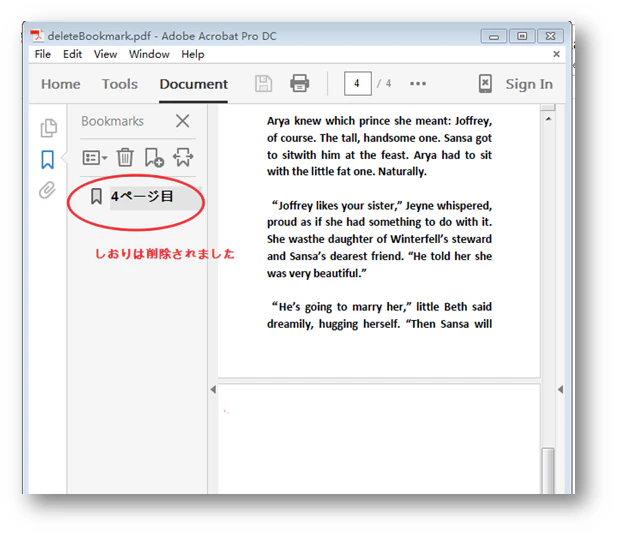The image size is (617, 536).
Task: Open the Edit menu
Action: click(72, 54)
